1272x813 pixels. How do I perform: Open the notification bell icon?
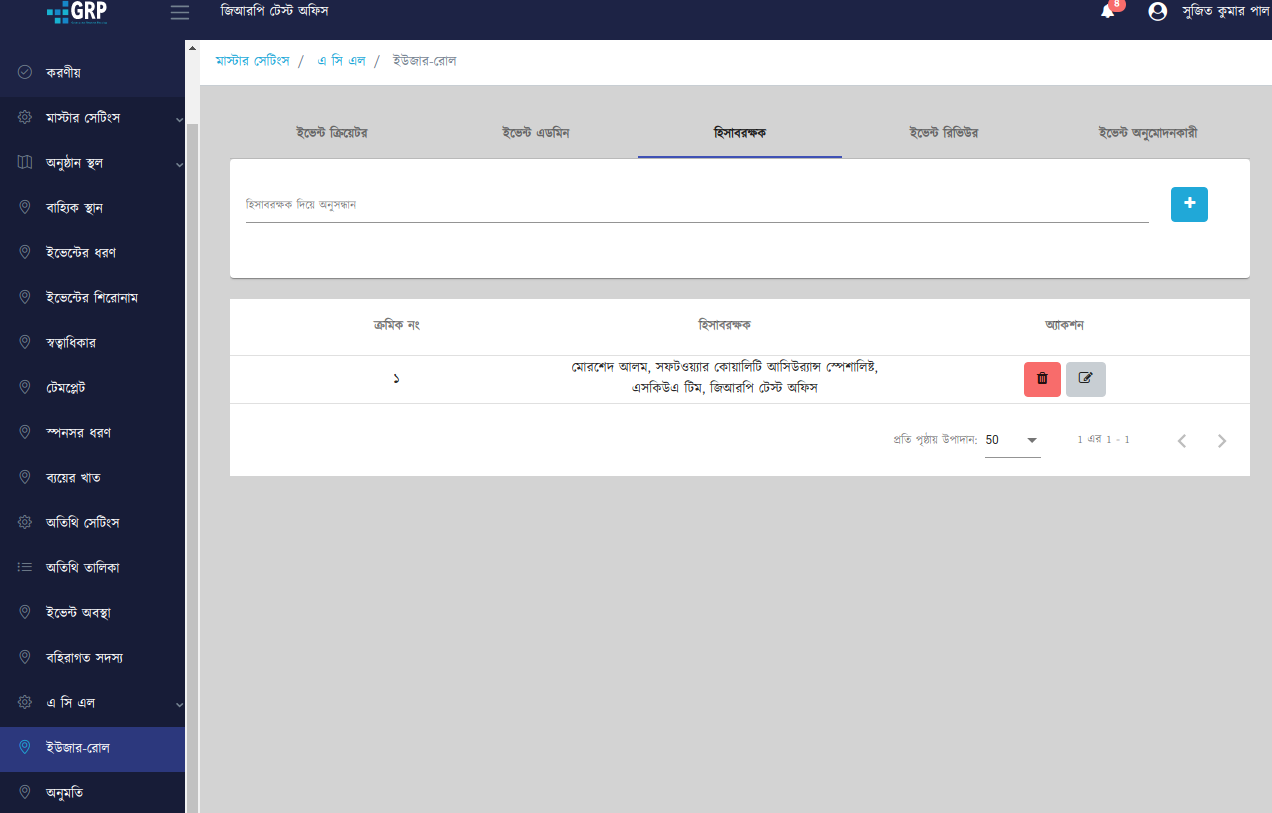pos(1108,12)
